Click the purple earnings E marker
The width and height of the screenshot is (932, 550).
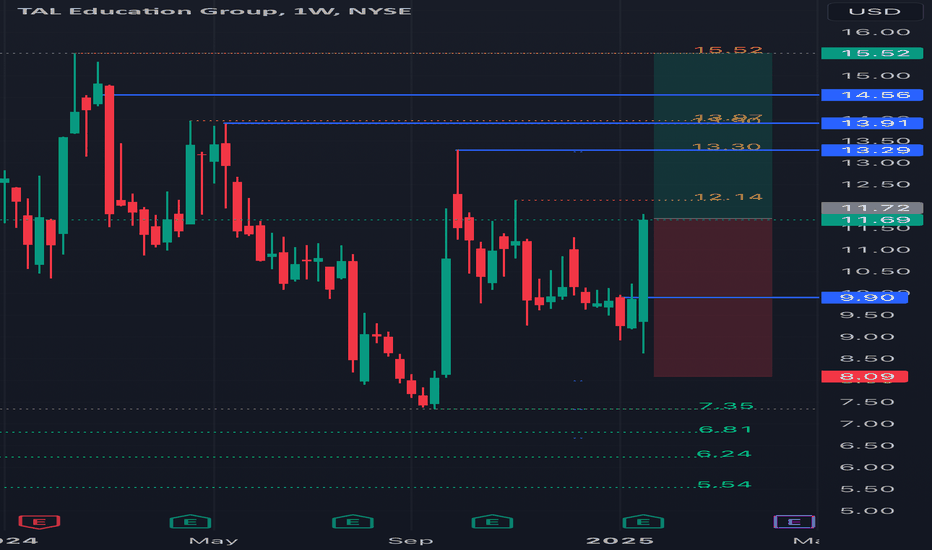(x=794, y=522)
